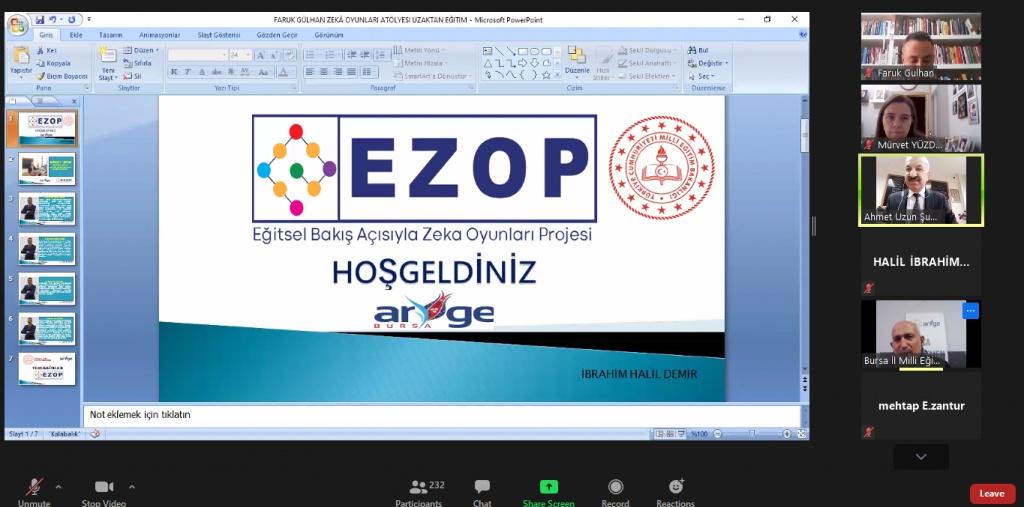The height and width of the screenshot is (507, 1024).
Task: Align text left in Paragraf group
Action: point(310,72)
